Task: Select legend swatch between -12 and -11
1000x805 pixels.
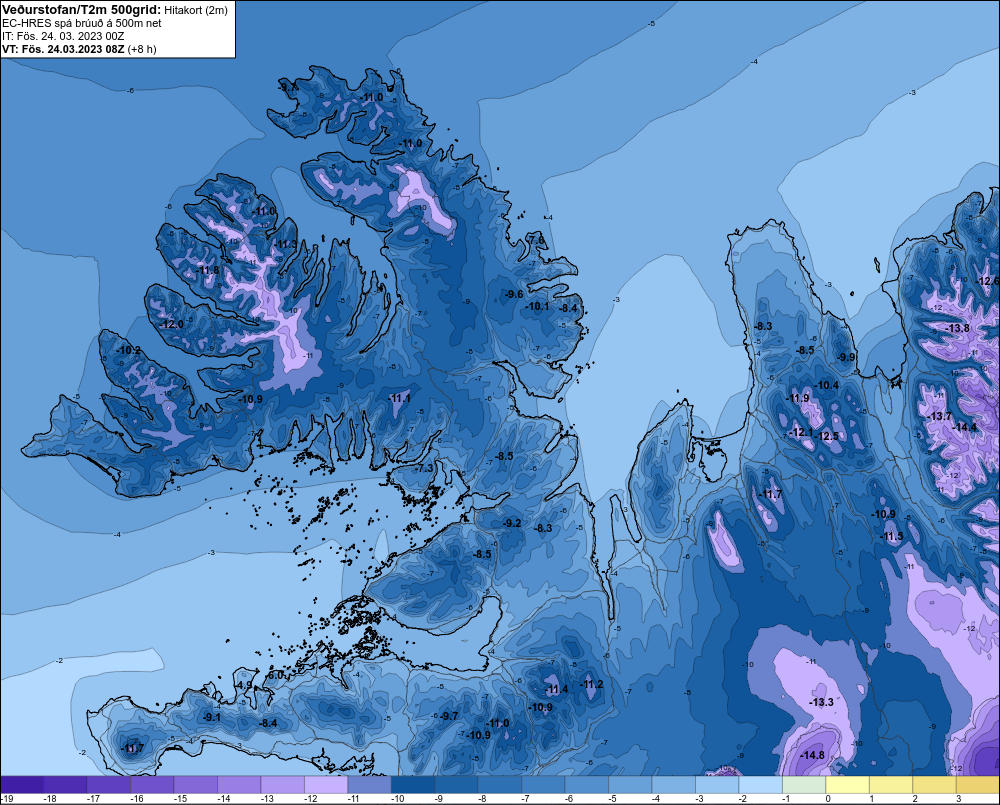Action: (326, 785)
